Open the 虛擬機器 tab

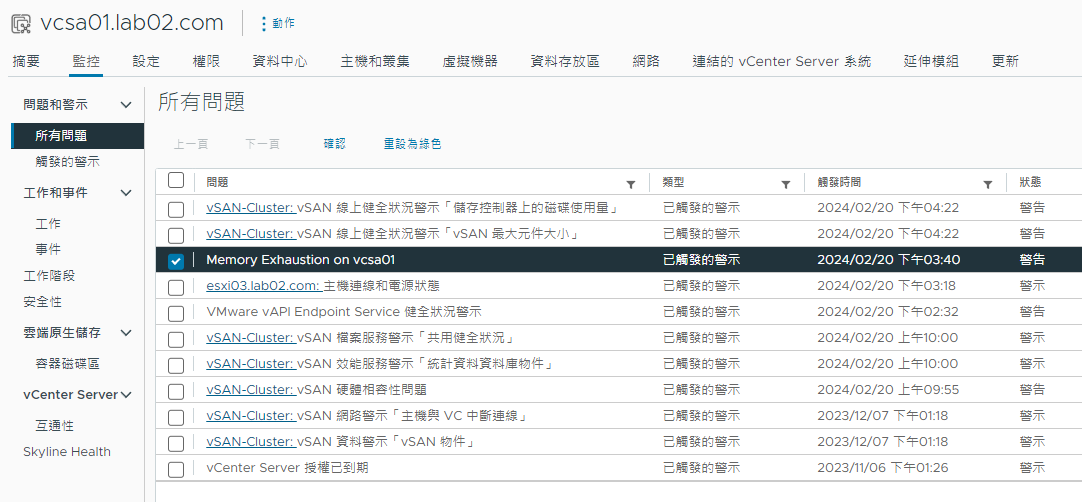[470, 61]
